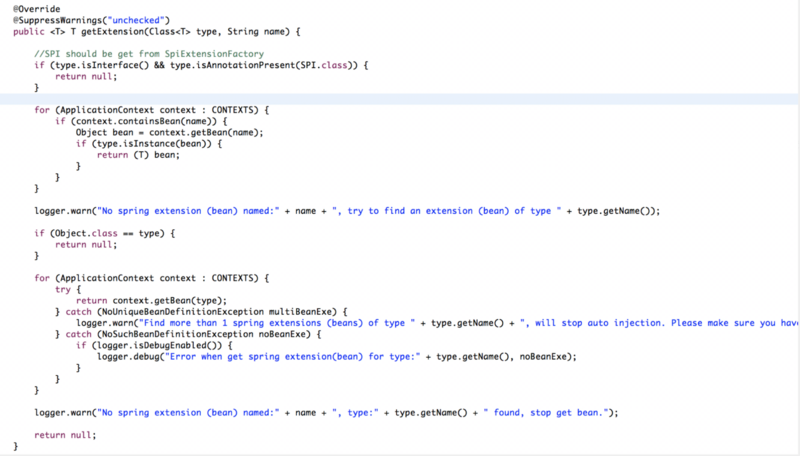Click type.isInstance(bean) condition
800x456 pixels.
pos(152,144)
